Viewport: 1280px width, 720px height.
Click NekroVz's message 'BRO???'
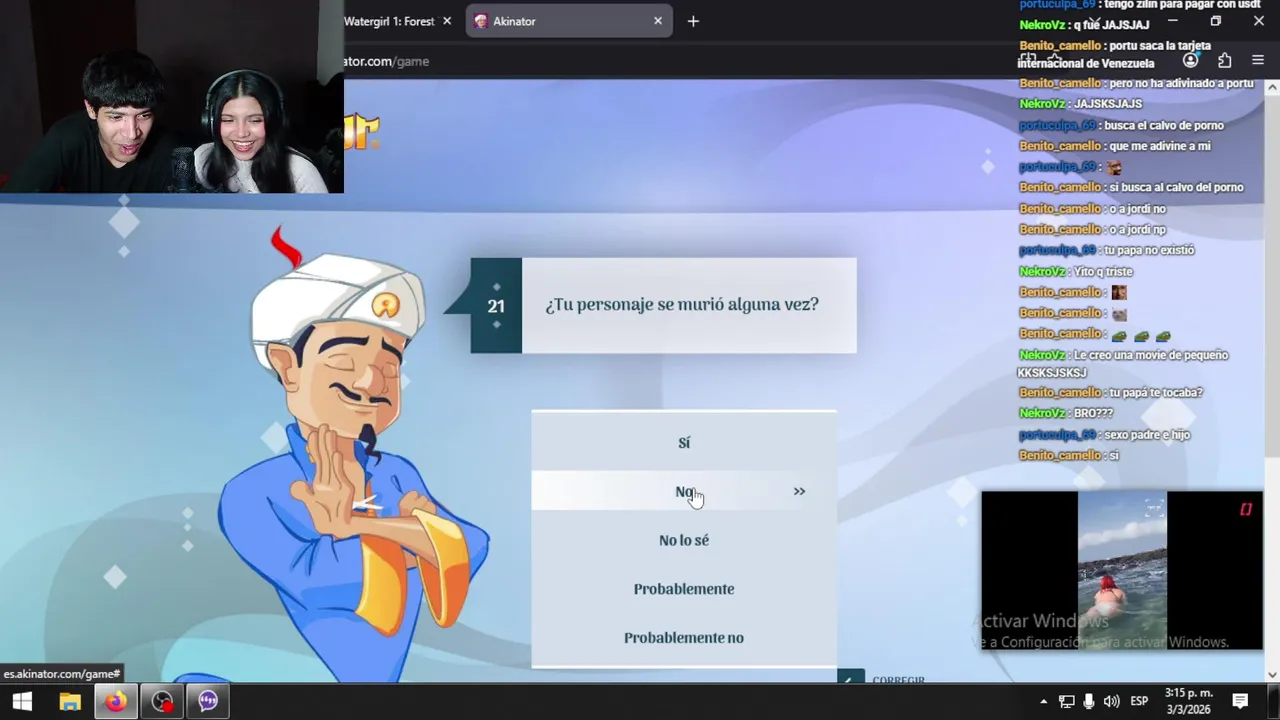[1093, 413]
